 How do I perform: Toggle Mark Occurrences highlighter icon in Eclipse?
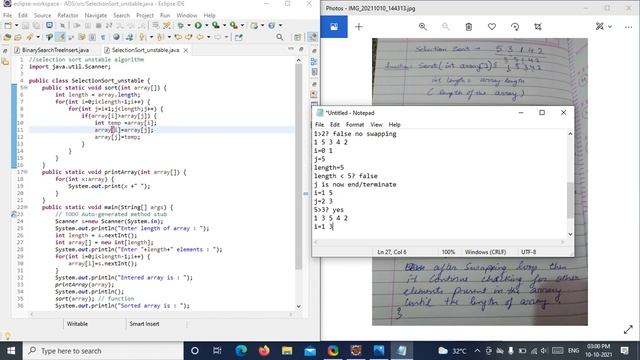pos(60,37)
